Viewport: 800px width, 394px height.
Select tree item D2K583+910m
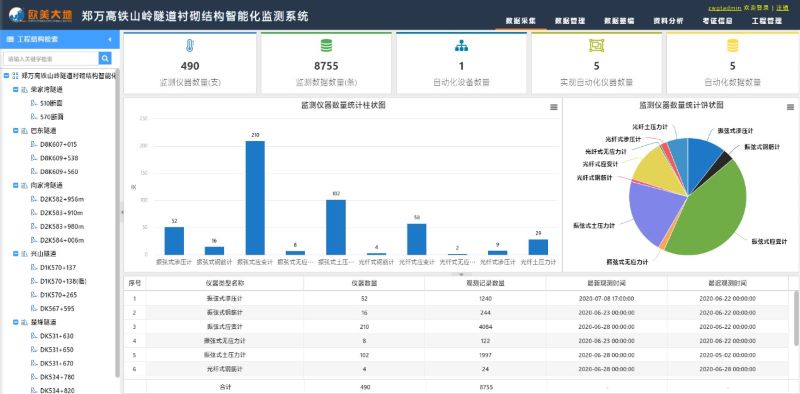[x=61, y=213]
